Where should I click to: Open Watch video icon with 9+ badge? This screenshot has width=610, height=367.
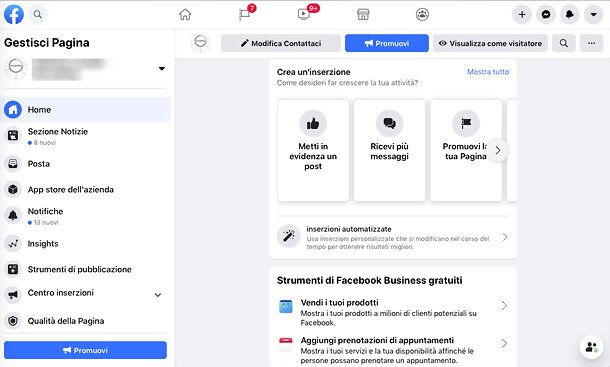304,14
